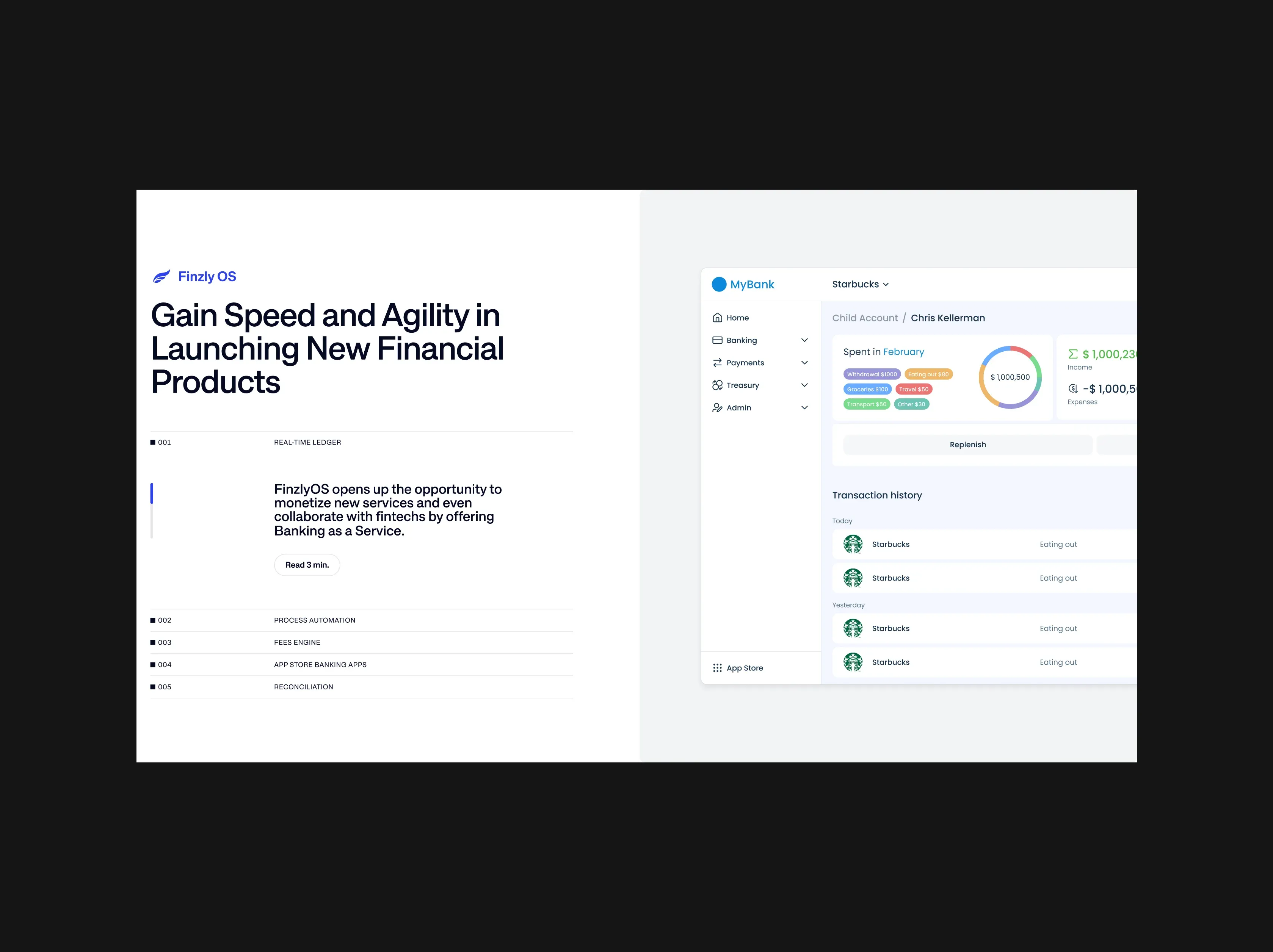Click the Home house icon
Image resolution: width=1273 pixels, height=952 pixels.
click(x=717, y=318)
